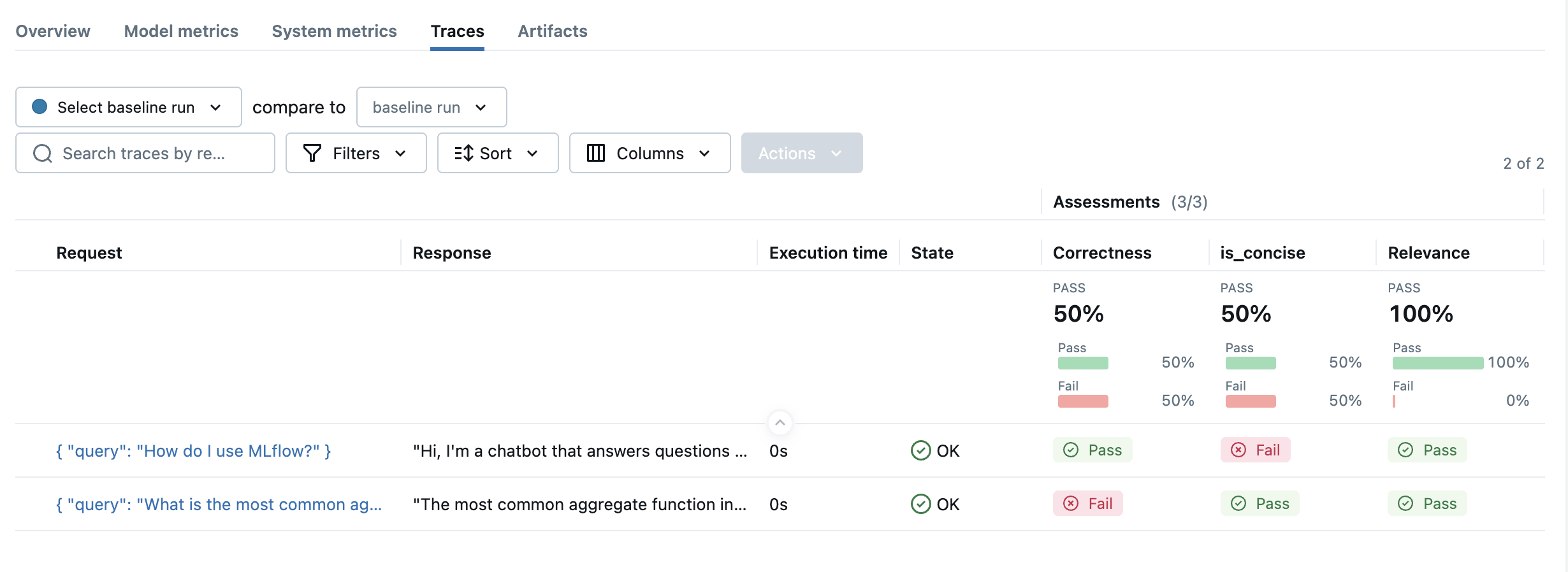Switch to the Overview tab
Screen dimensions: 1568x572
(53, 31)
